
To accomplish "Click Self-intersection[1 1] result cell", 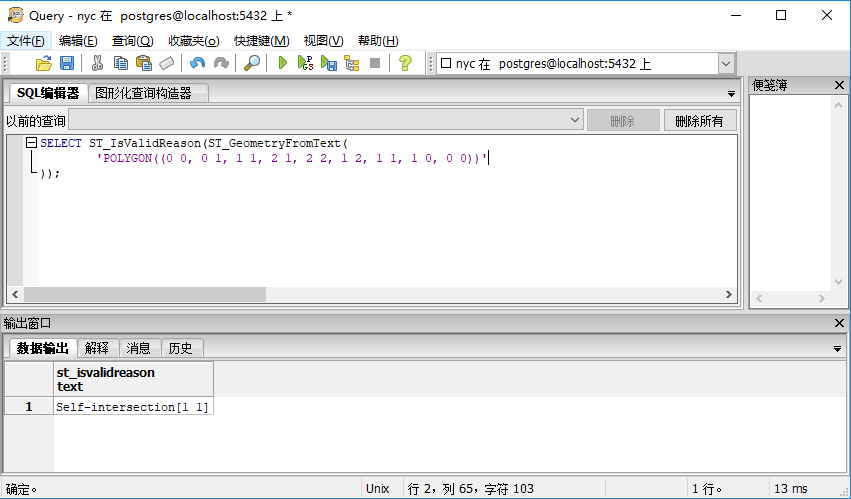I will [134, 406].
